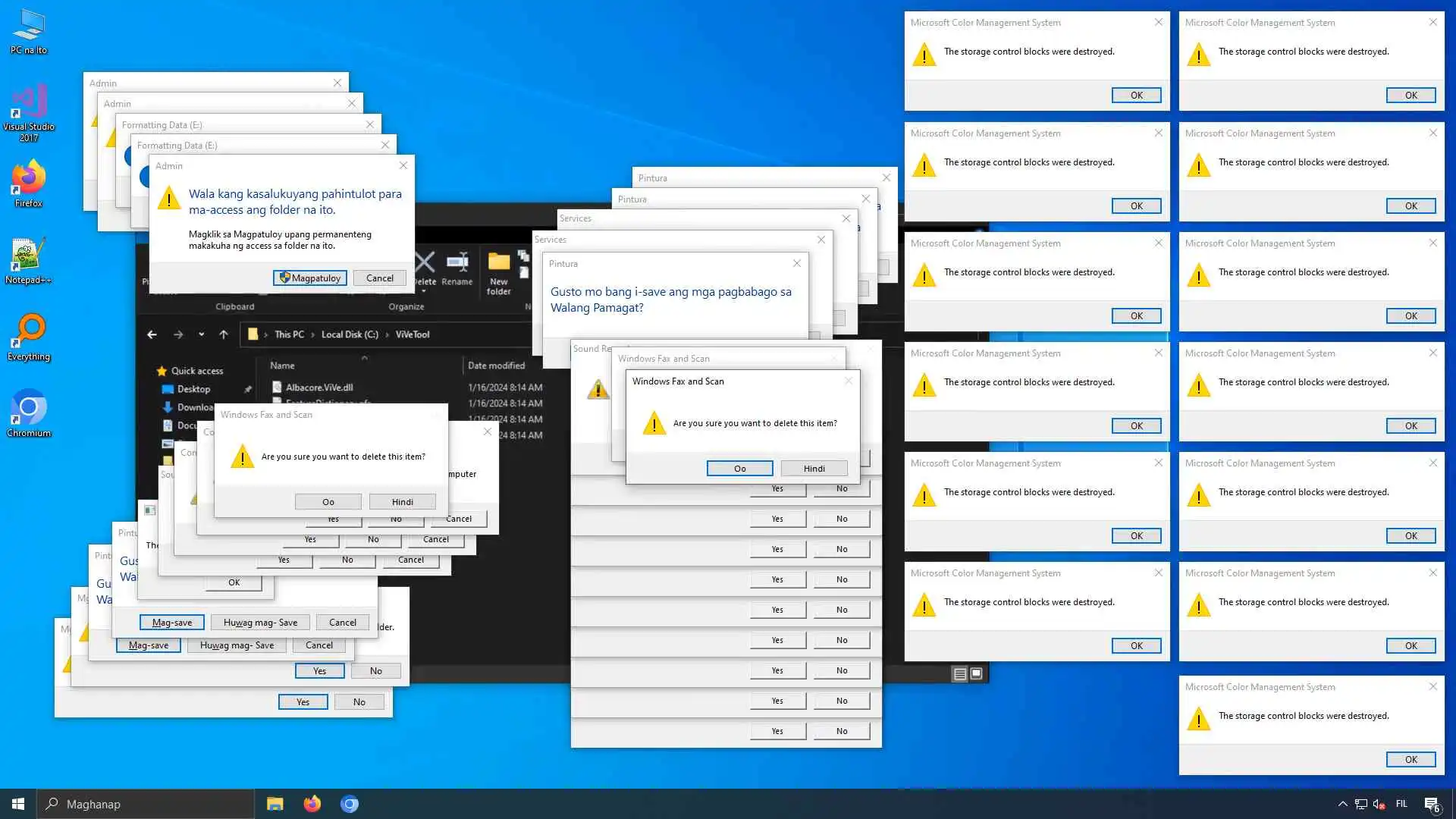Open the Everything search desktop icon
This screenshot has width=1456, height=819.
coord(29,332)
